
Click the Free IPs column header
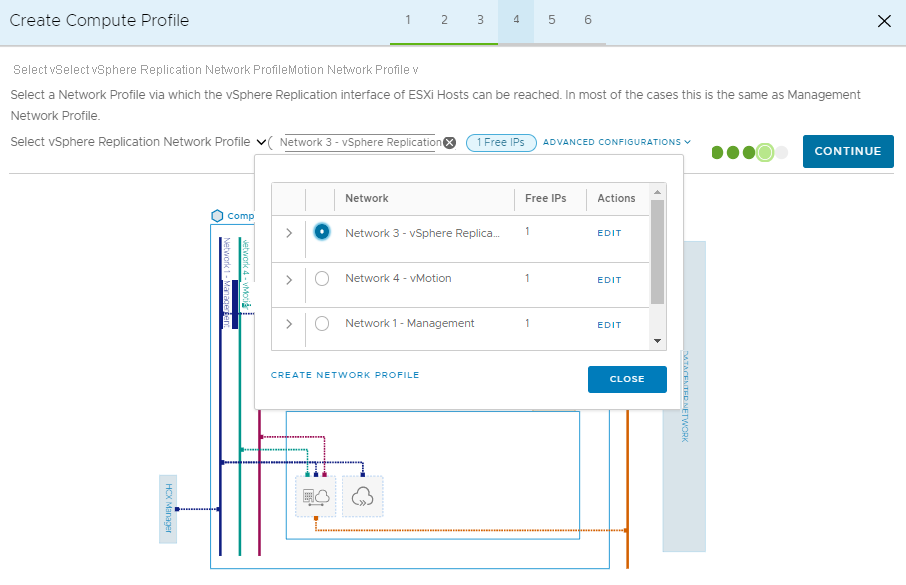[x=545, y=198]
